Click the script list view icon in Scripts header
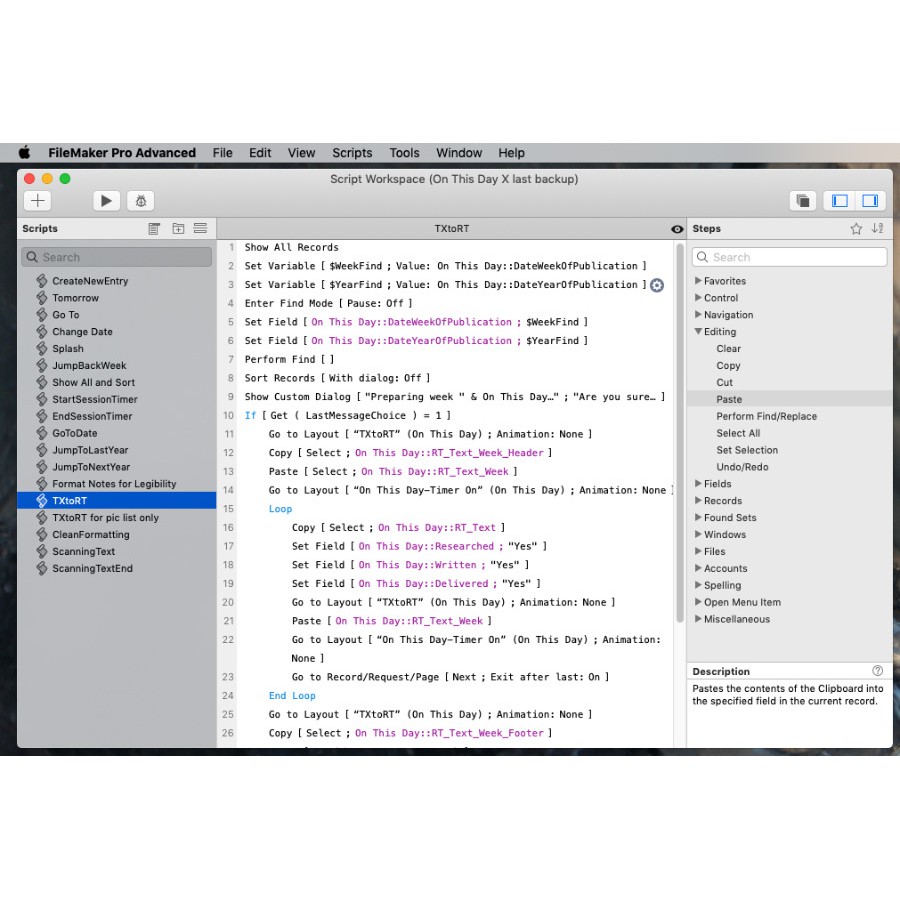The width and height of the screenshot is (900, 900). 154,228
